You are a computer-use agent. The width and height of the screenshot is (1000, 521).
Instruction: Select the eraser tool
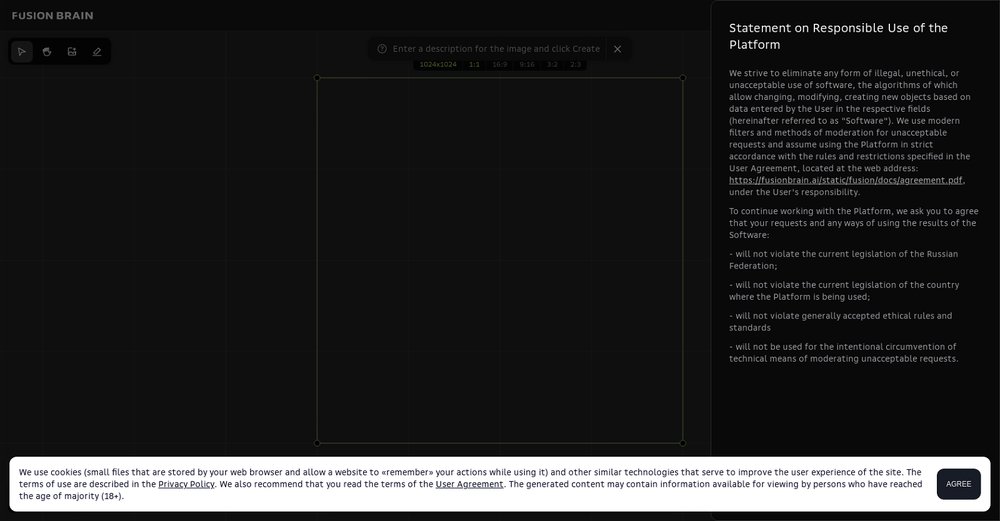pos(97,51)
